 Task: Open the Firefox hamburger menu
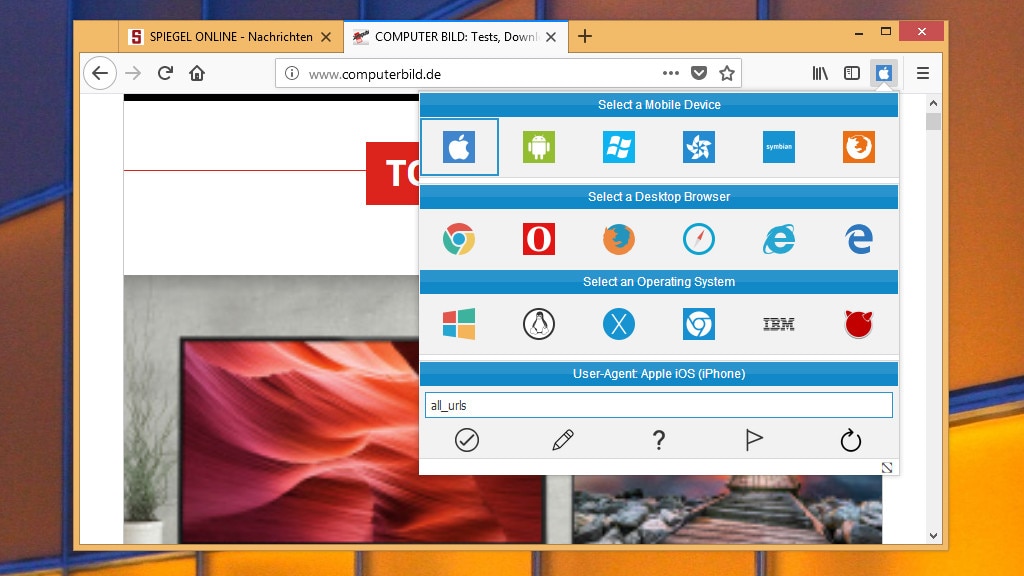click(922, 72)
